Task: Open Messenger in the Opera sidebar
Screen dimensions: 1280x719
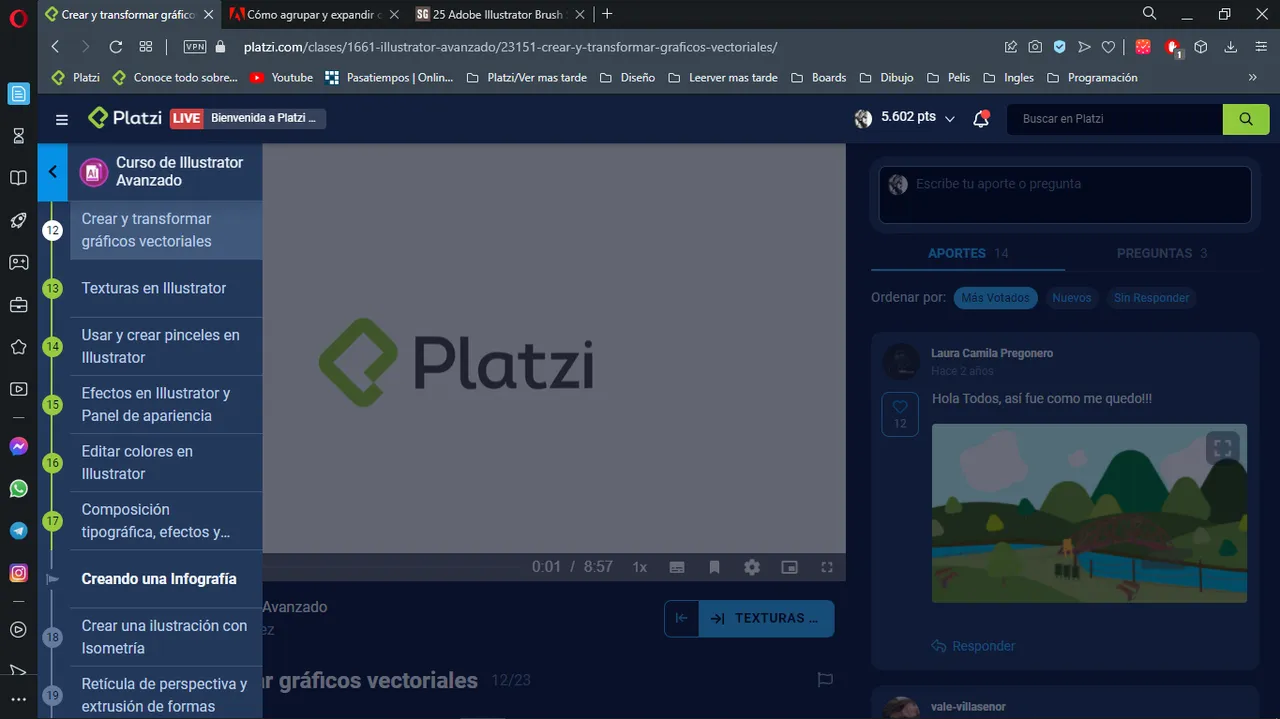Action: click(18, 447)
